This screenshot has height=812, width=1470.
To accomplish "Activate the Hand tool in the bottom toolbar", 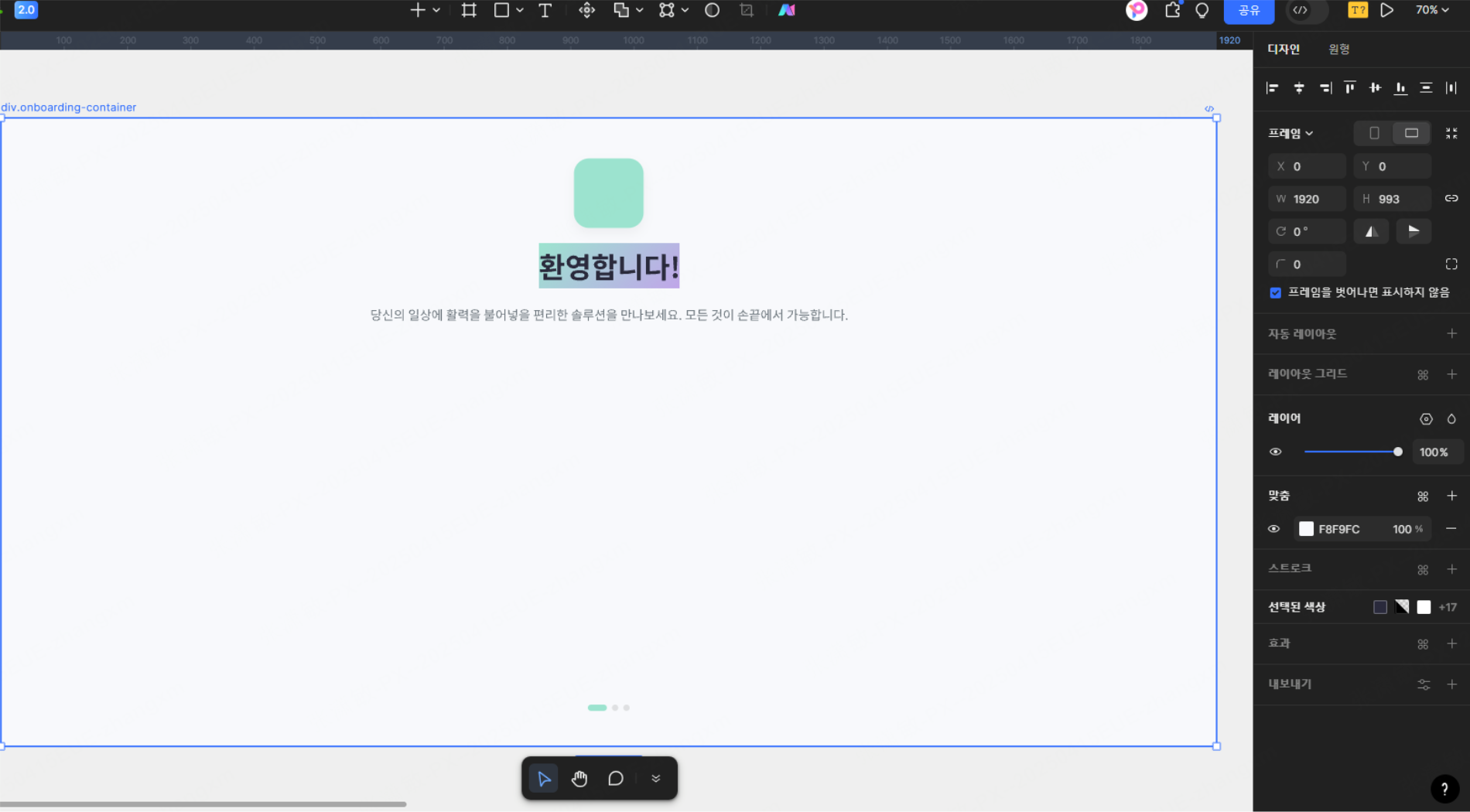I will (x=579, y=778).
